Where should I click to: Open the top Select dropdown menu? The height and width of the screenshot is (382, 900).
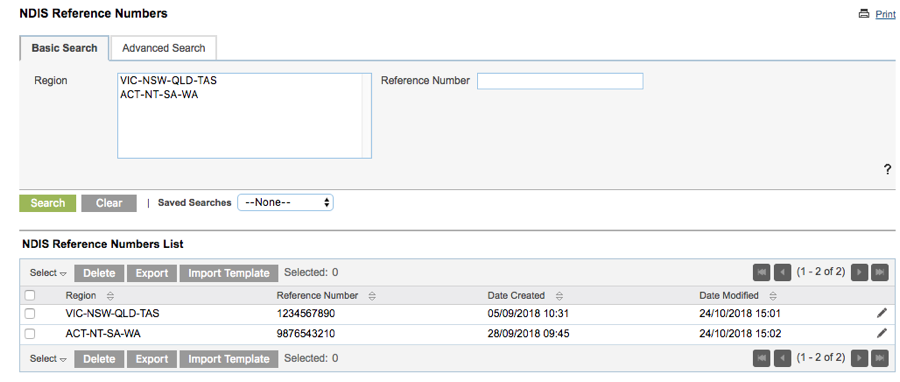(x=48, y=273)
